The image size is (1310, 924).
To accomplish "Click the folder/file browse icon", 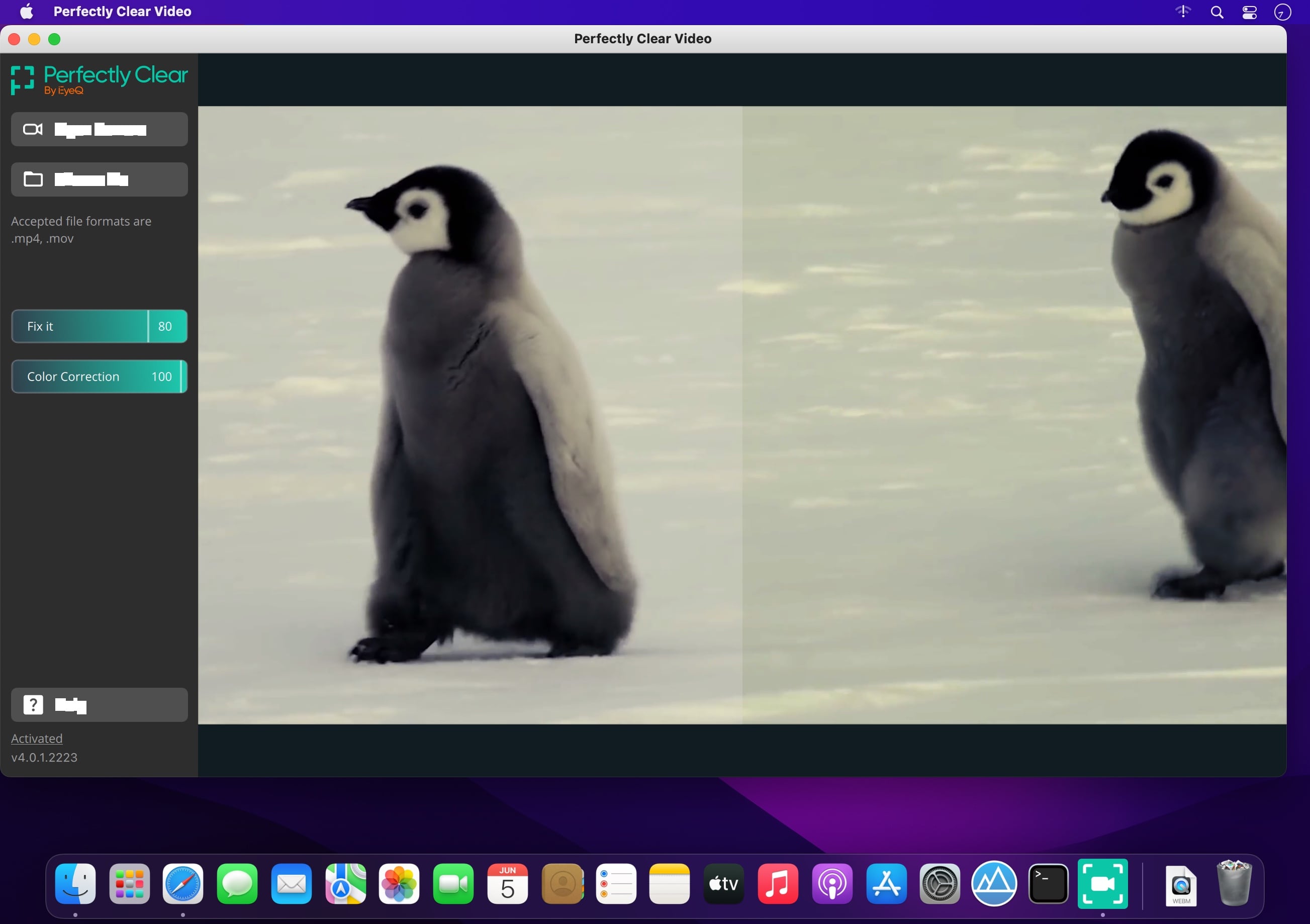I will click(x=33, y=179).
